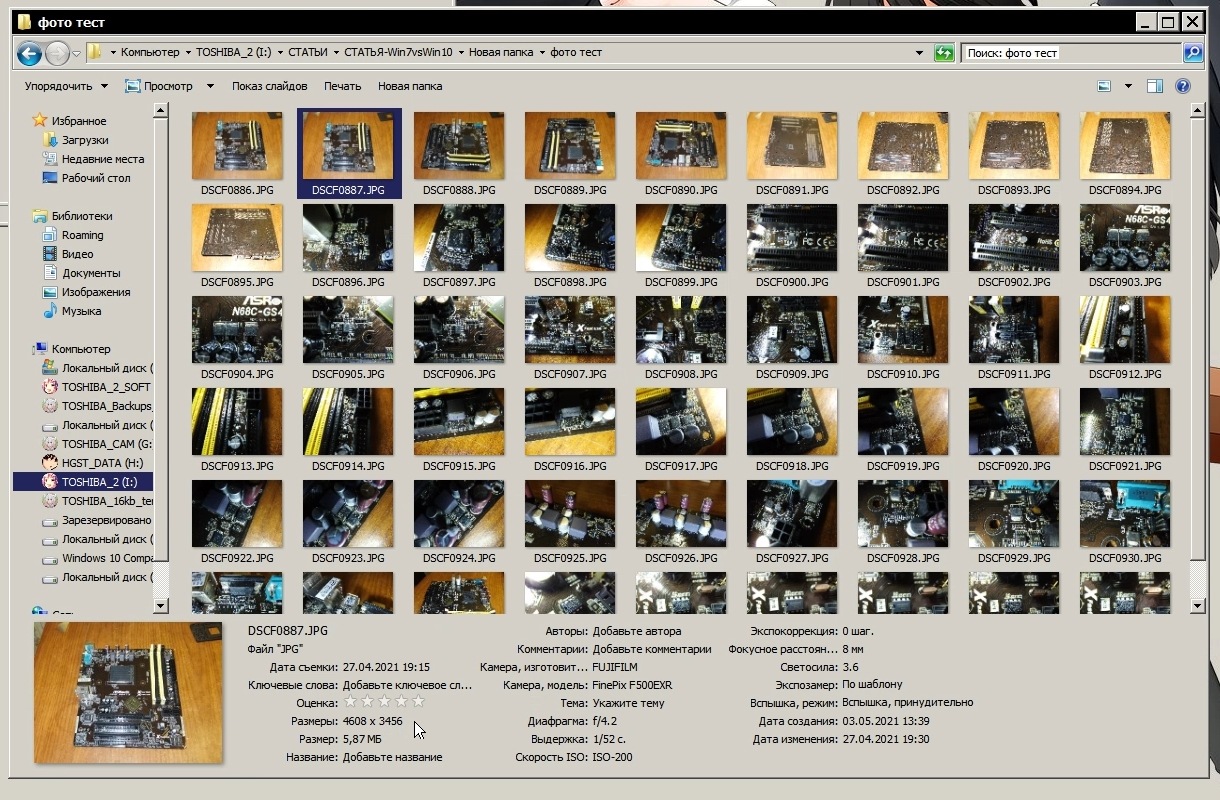Image resolution: width=1220 pixels, height=800 pixels.
Task: Click the large preview image in details pane
Action: tap(128, 693)
